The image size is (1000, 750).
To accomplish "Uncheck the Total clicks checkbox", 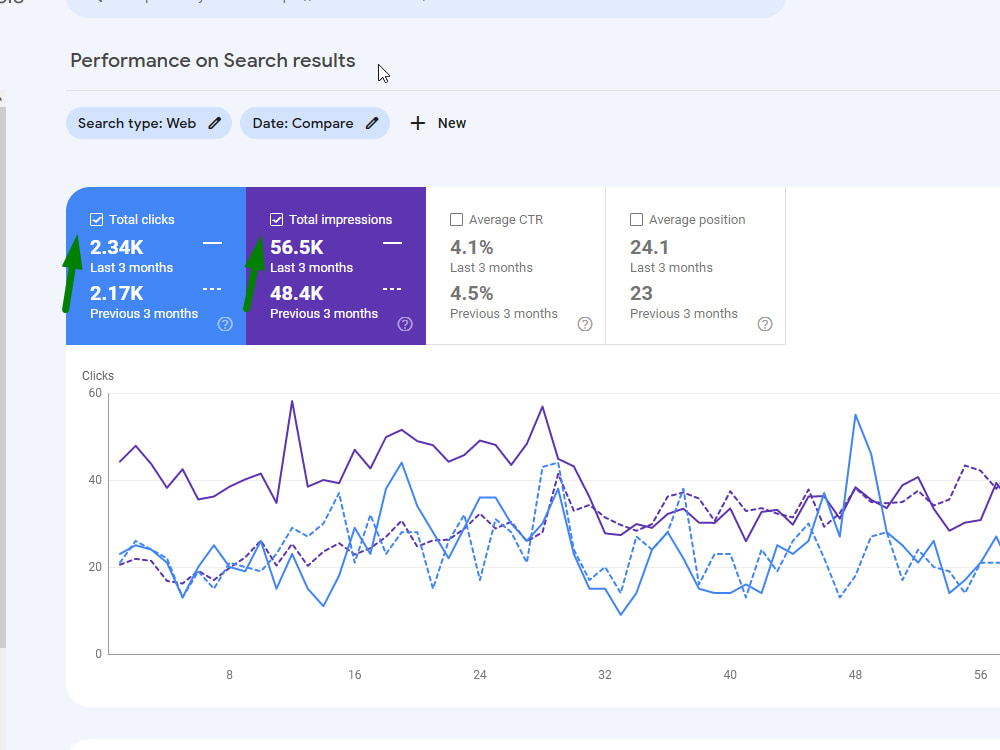I will [96, 219].
